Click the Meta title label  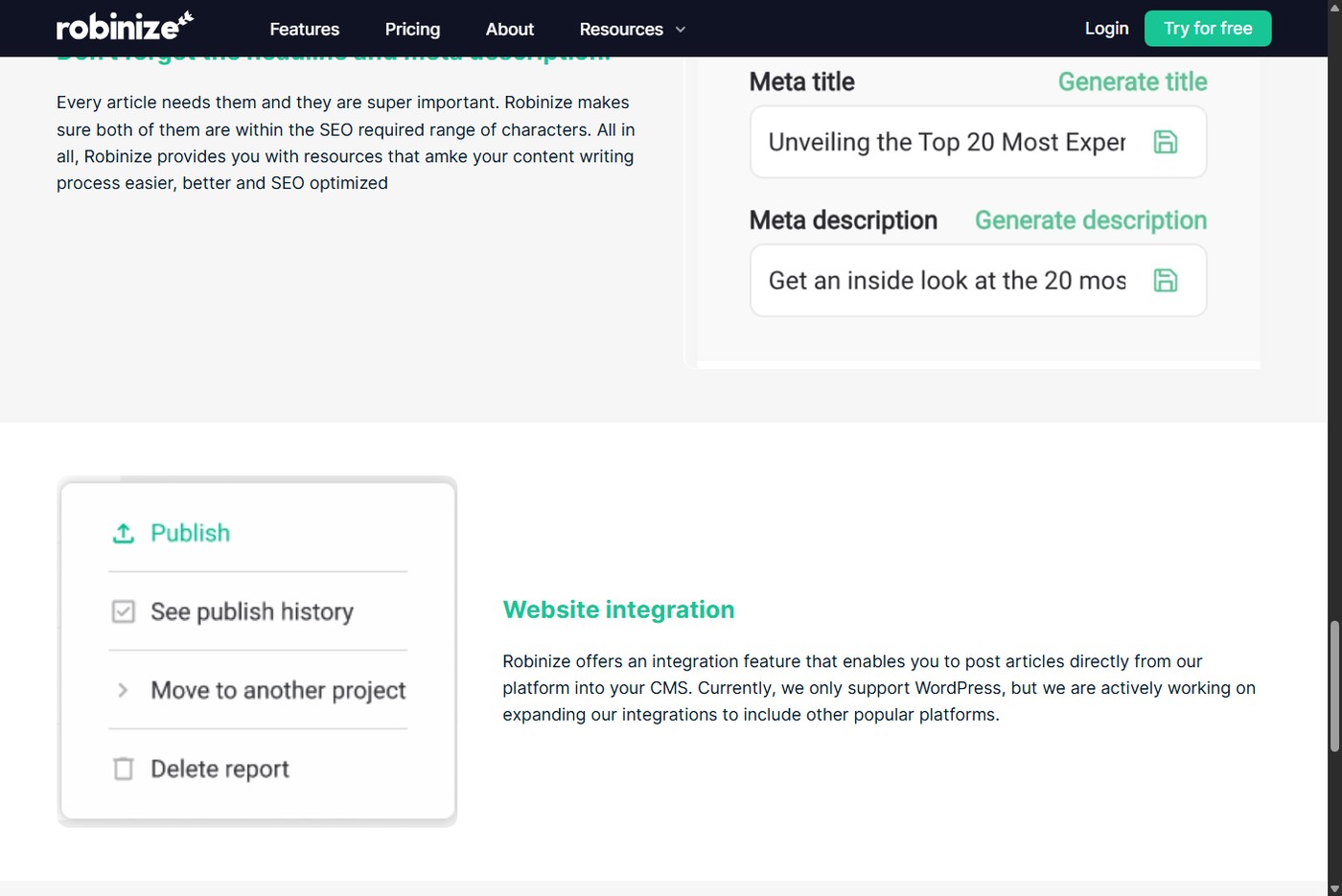[x=801, y=81]
